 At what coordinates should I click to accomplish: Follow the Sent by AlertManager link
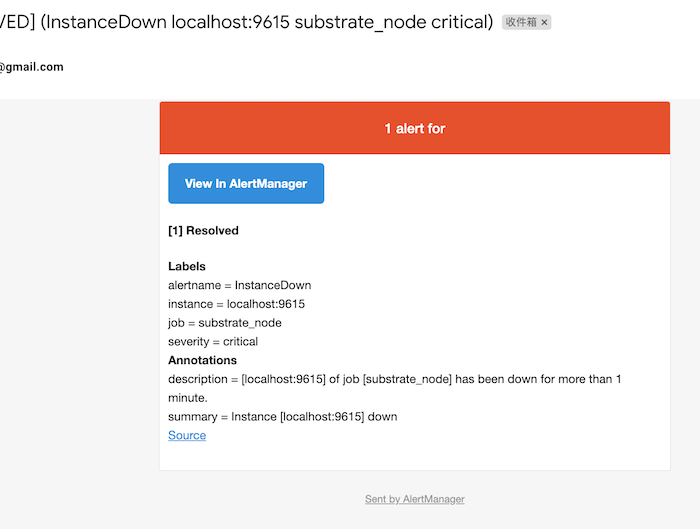point(414,499)
